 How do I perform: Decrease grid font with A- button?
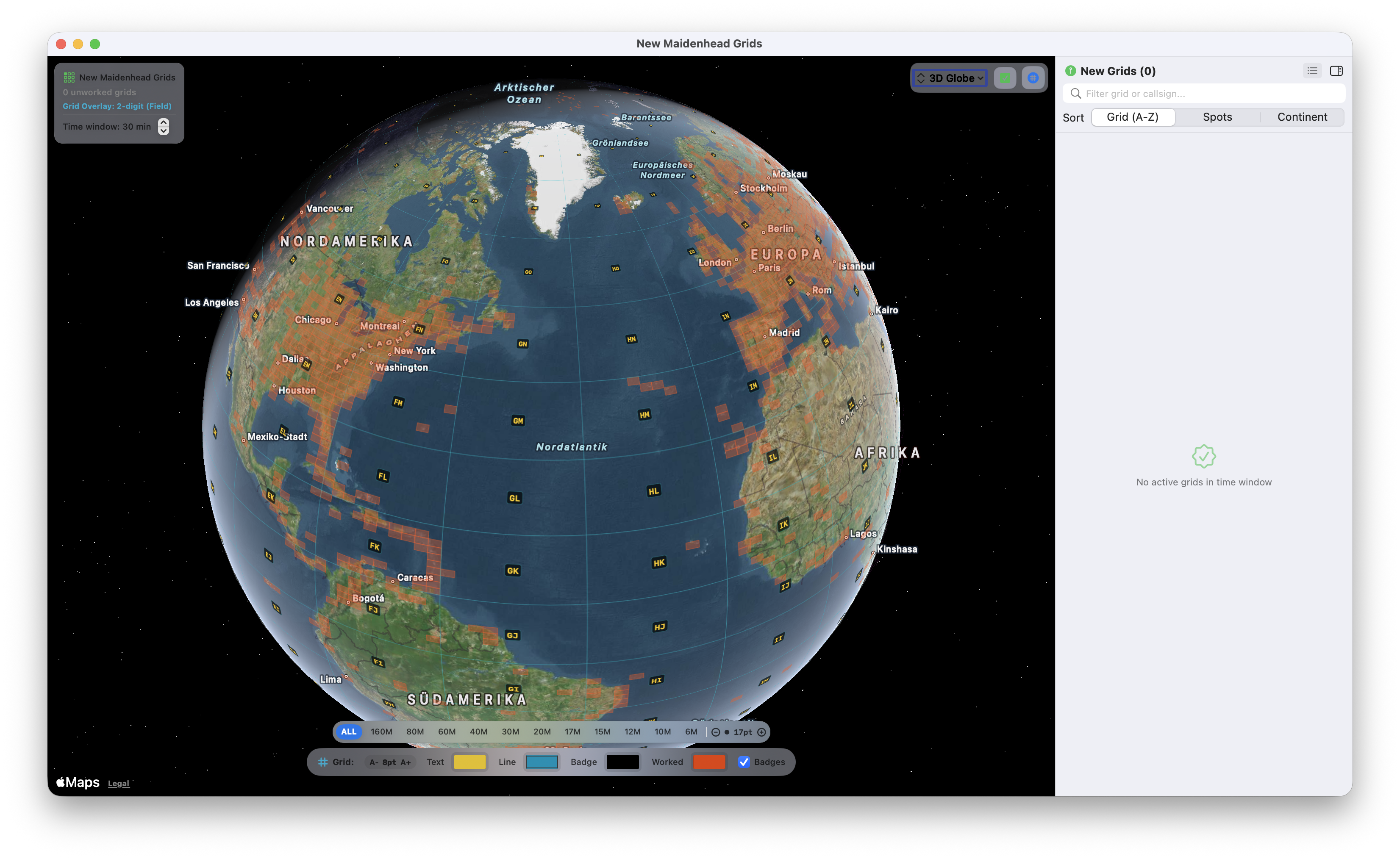(374, 762)
